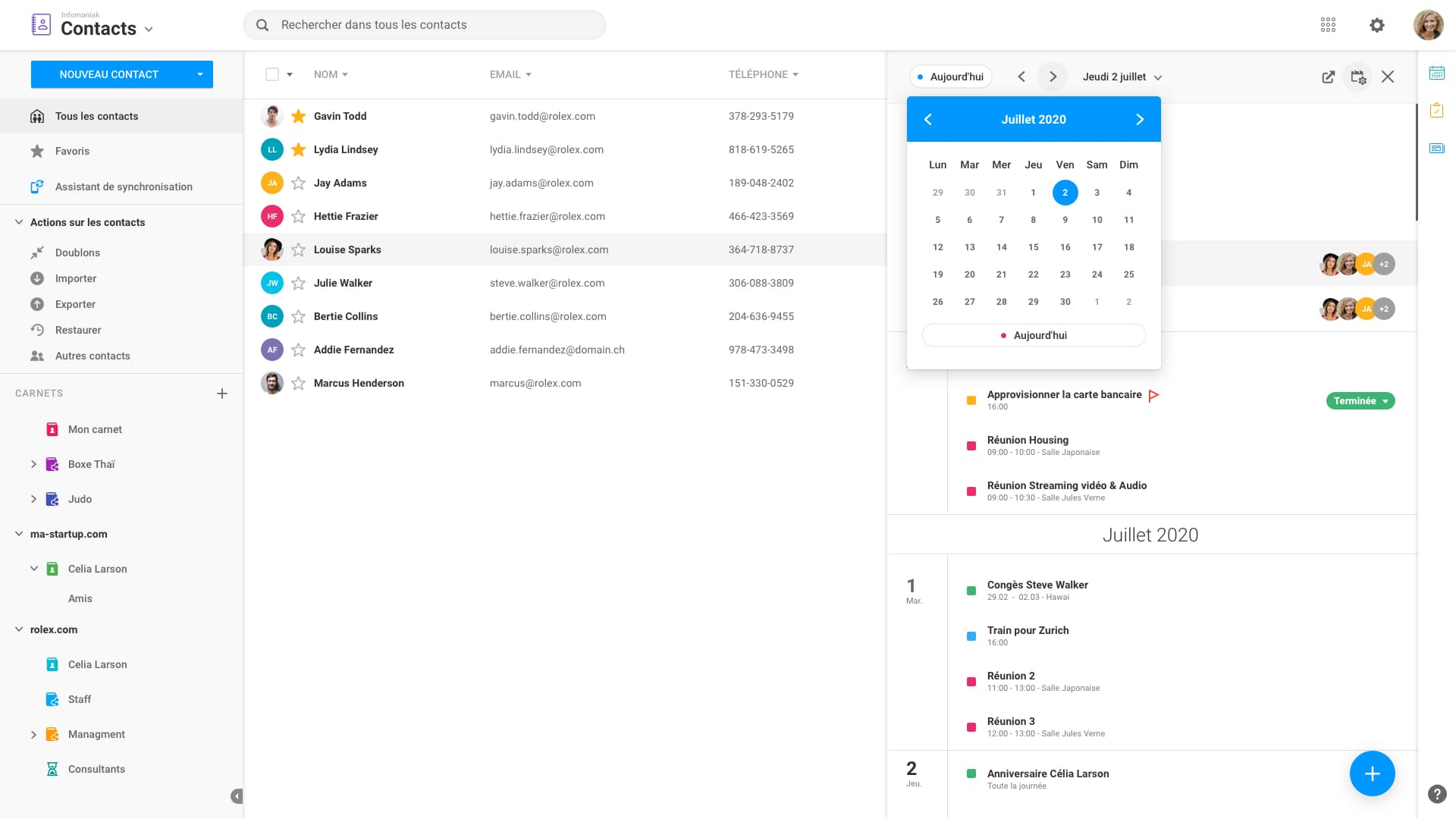Select Favoris in the sidebar
This screenshot has width=1456, height=819.
point(72,151)
